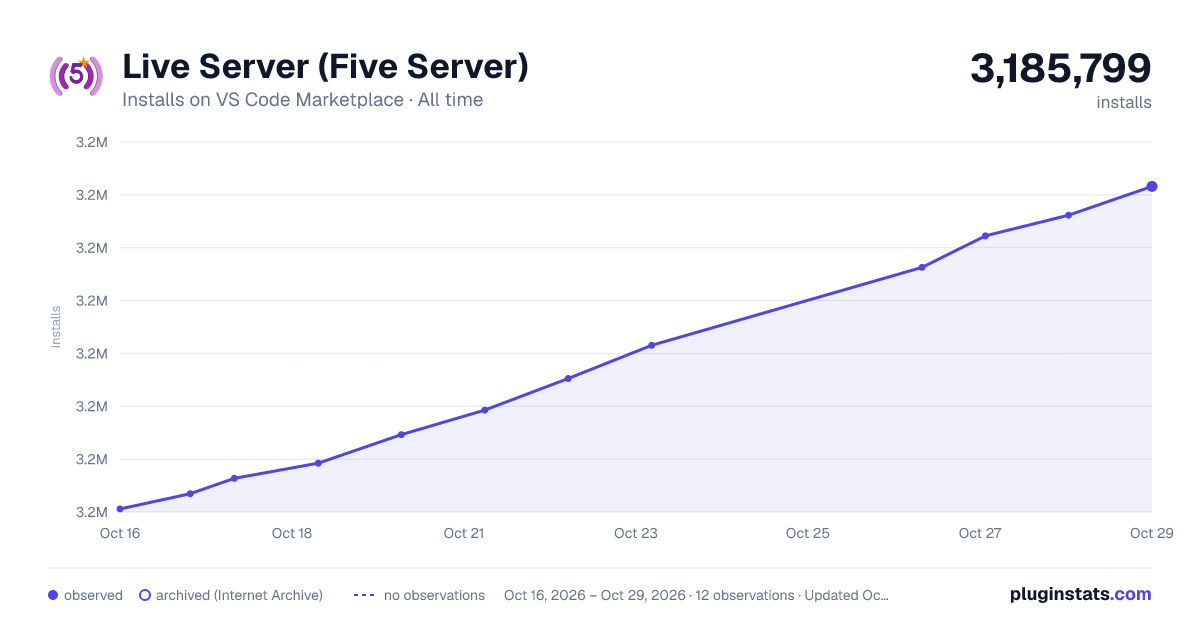Select the first data point at Oct 16
Image resolution: width=1200 pixels, height=630 pixels.
click(120, 509)
